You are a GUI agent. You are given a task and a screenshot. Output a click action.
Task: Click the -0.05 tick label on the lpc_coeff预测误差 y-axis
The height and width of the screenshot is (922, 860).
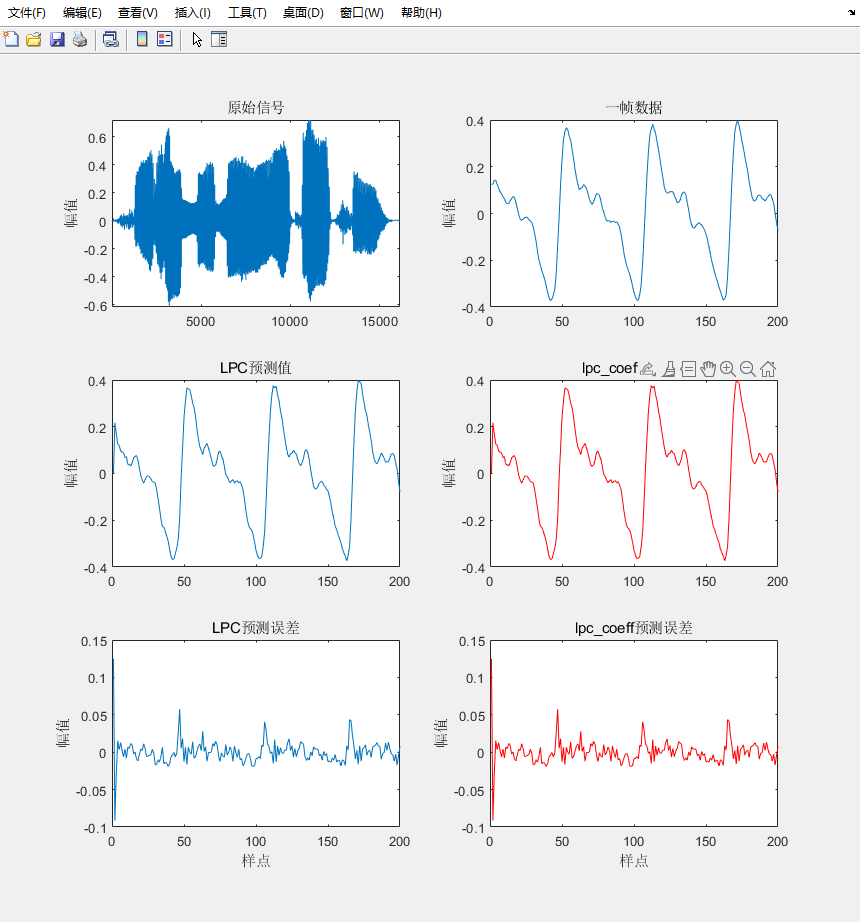coord(469,791)
